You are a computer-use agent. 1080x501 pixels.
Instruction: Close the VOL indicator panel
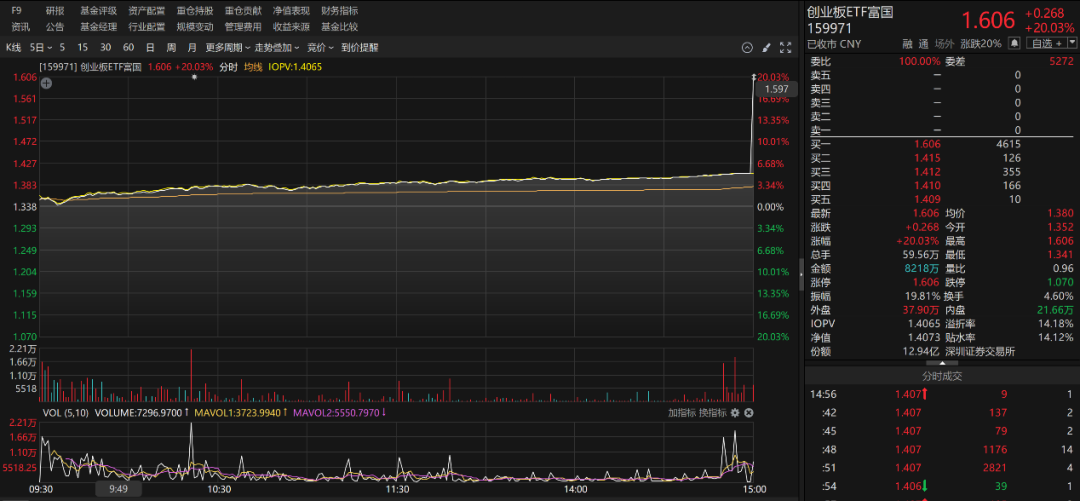click(x=749, y=413)
